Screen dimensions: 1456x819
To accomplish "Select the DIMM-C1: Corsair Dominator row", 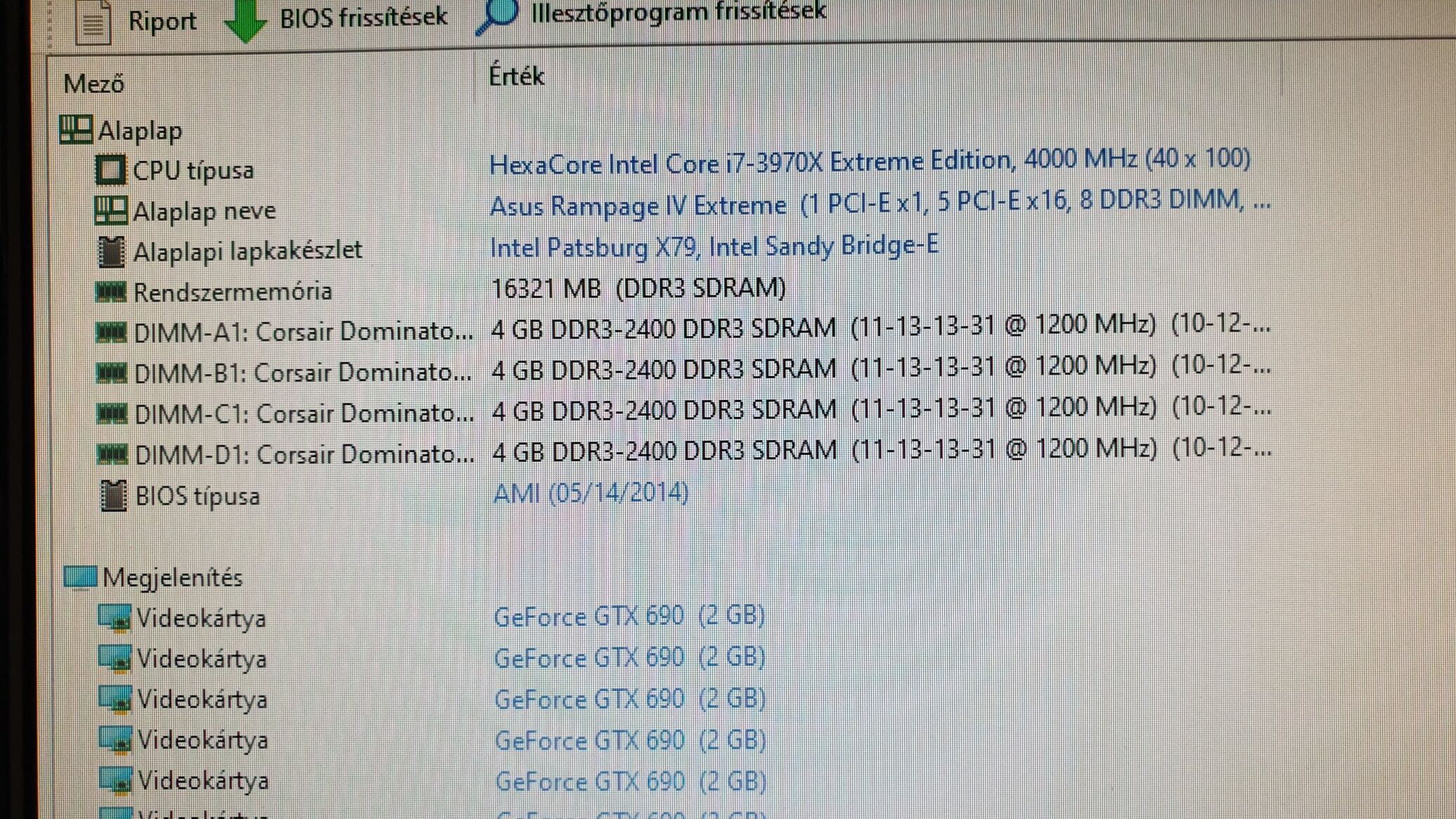I will click(x=304, y=414).
